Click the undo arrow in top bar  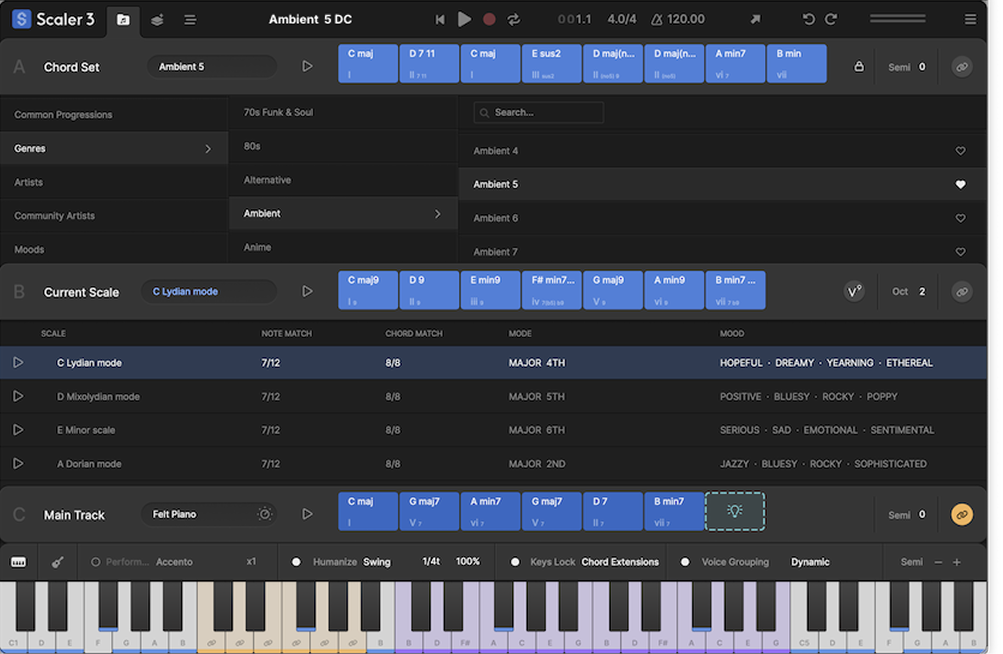pos(809,19)
